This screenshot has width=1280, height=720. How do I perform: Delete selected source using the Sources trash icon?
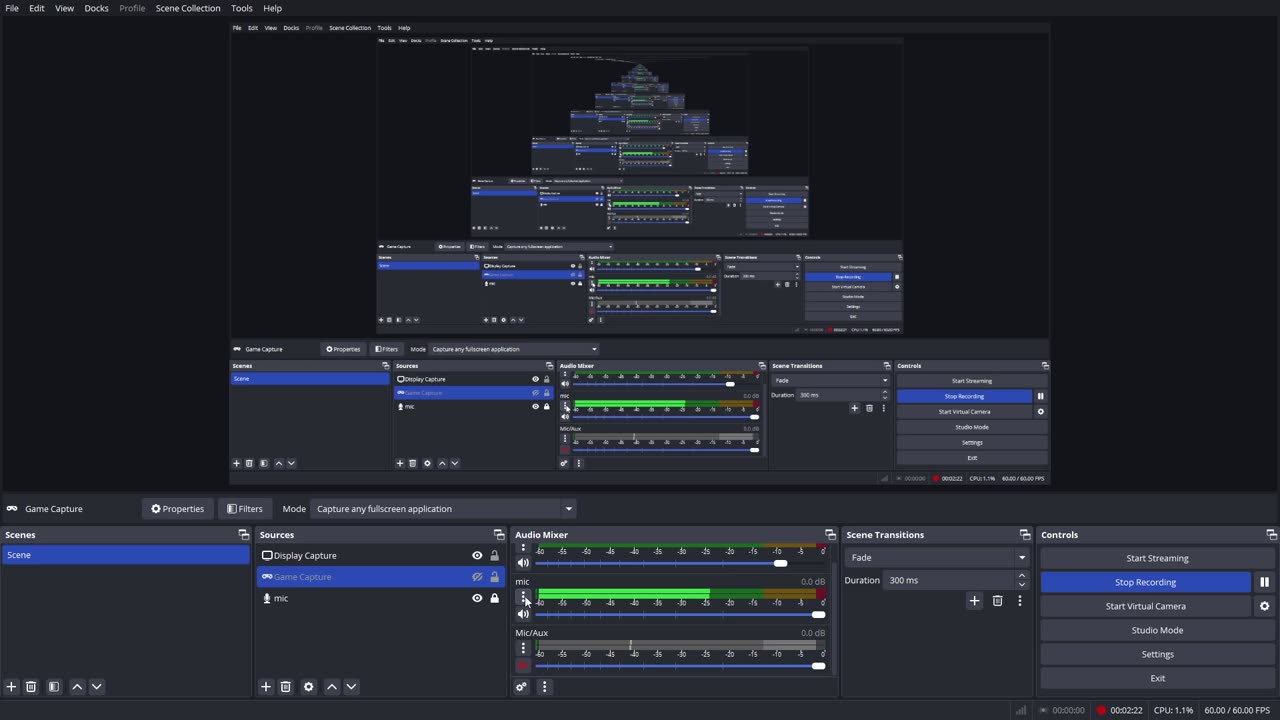286,687
